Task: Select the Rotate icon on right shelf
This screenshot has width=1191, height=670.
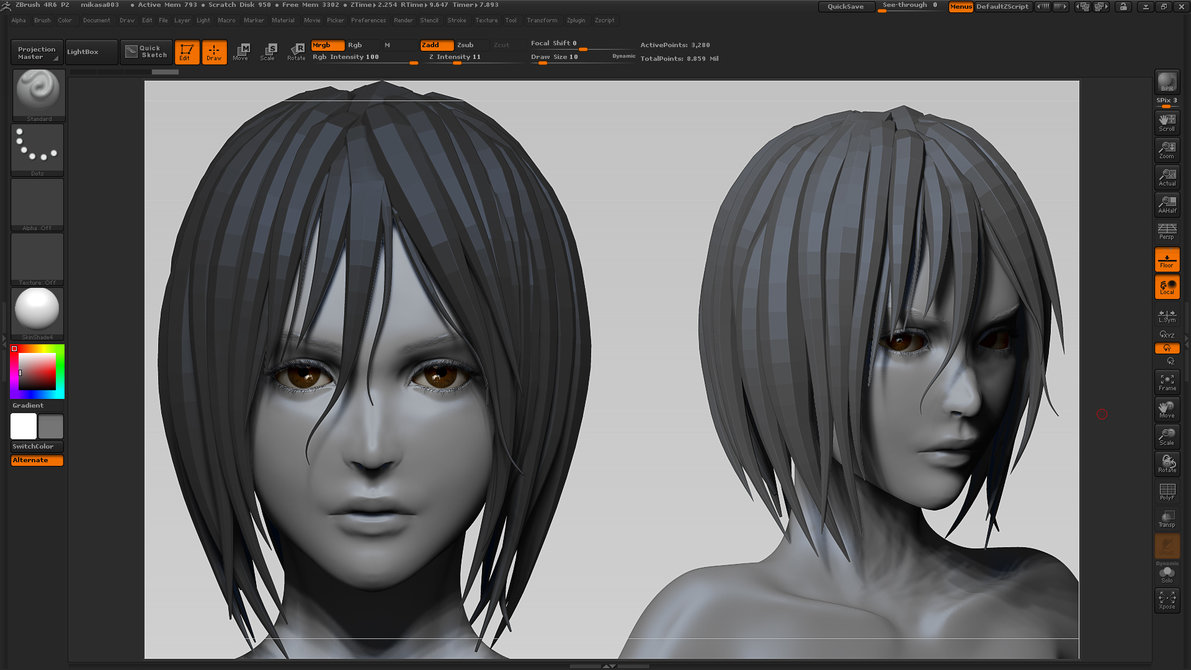Action: click(x=1166, y=463)
